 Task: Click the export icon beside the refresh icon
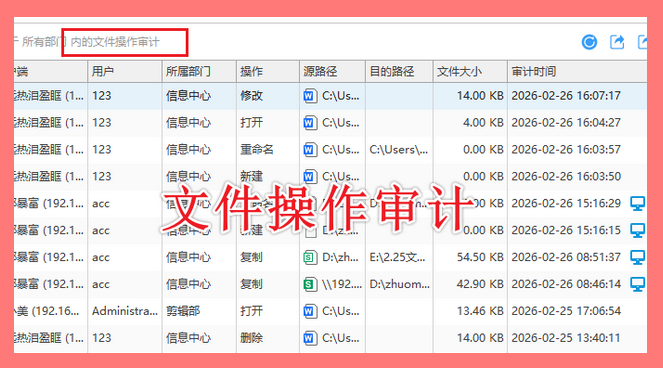(x=617, y=42)
